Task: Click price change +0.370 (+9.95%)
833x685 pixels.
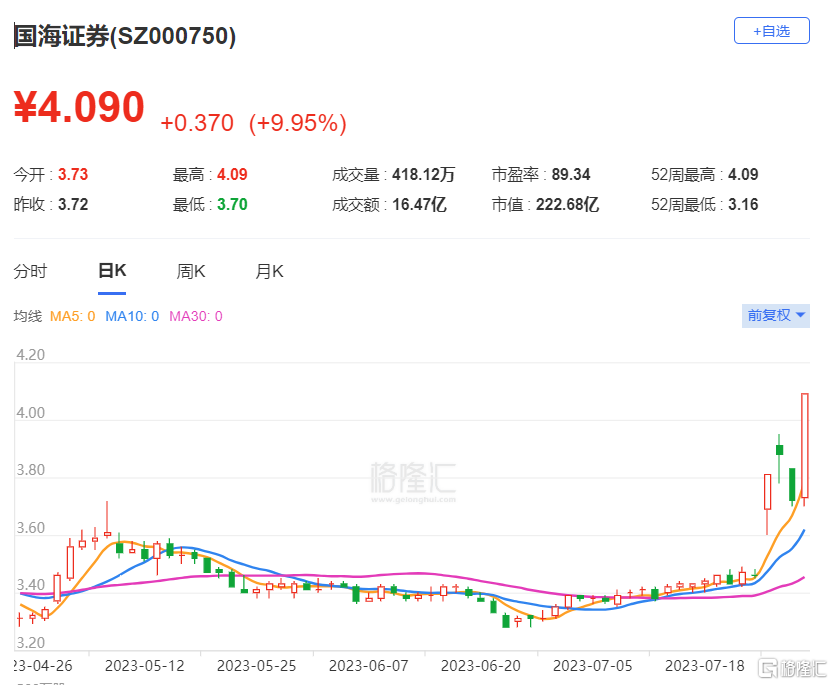Action: tap(253, 123)
